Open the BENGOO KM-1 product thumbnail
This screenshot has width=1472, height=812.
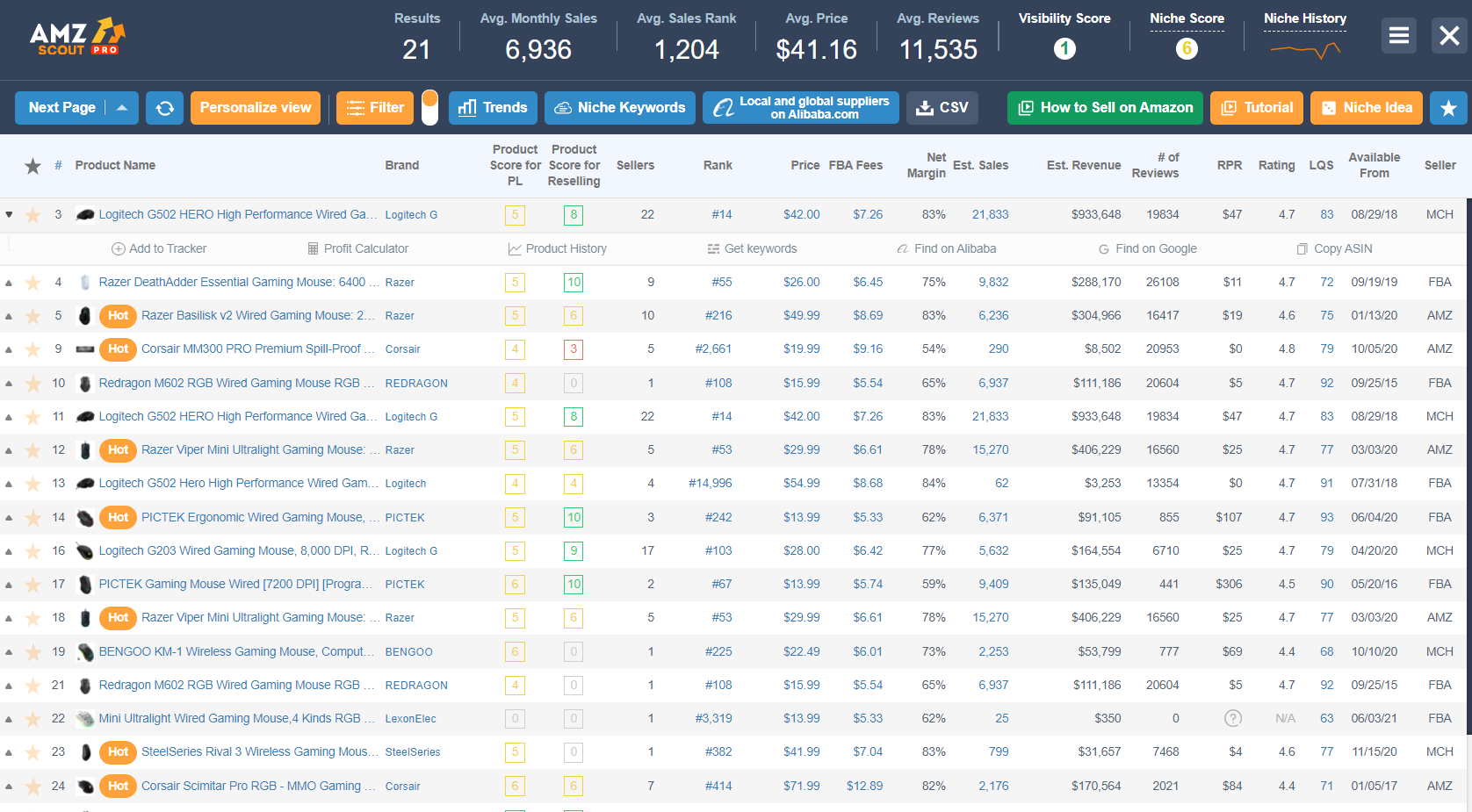coord(85,652)
